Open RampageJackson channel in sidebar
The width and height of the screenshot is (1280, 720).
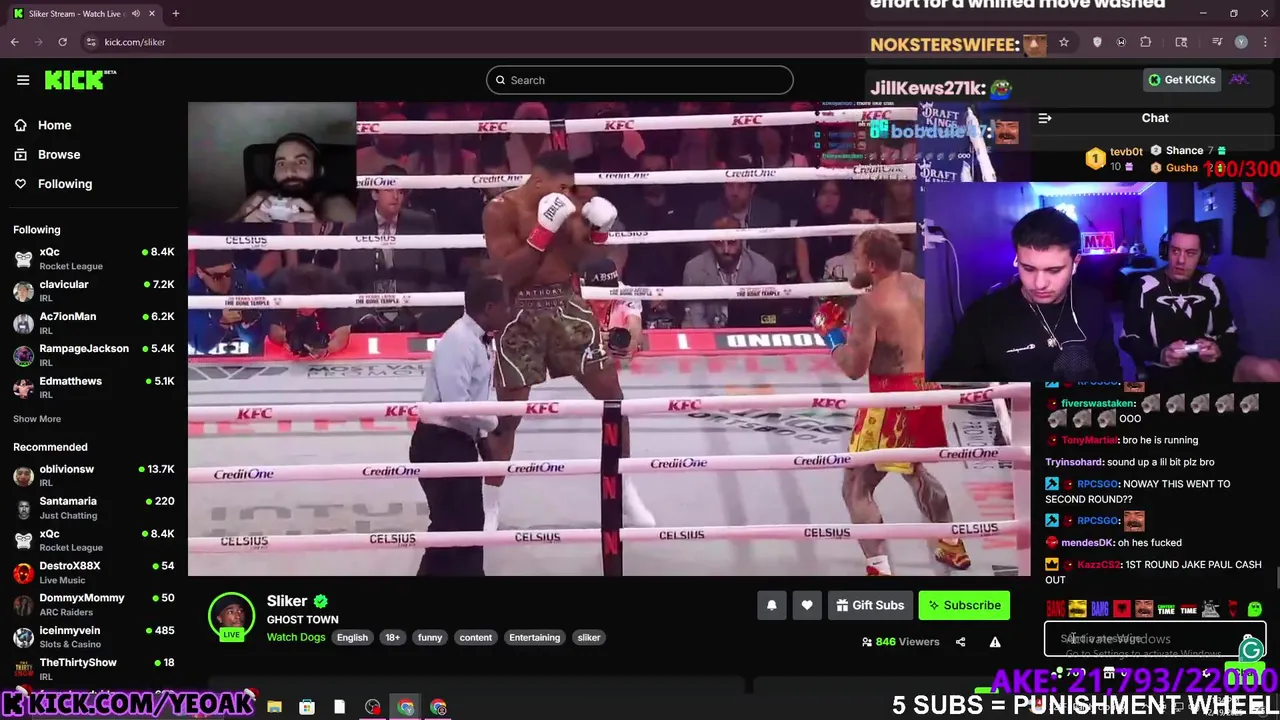(x=94, y=355)
